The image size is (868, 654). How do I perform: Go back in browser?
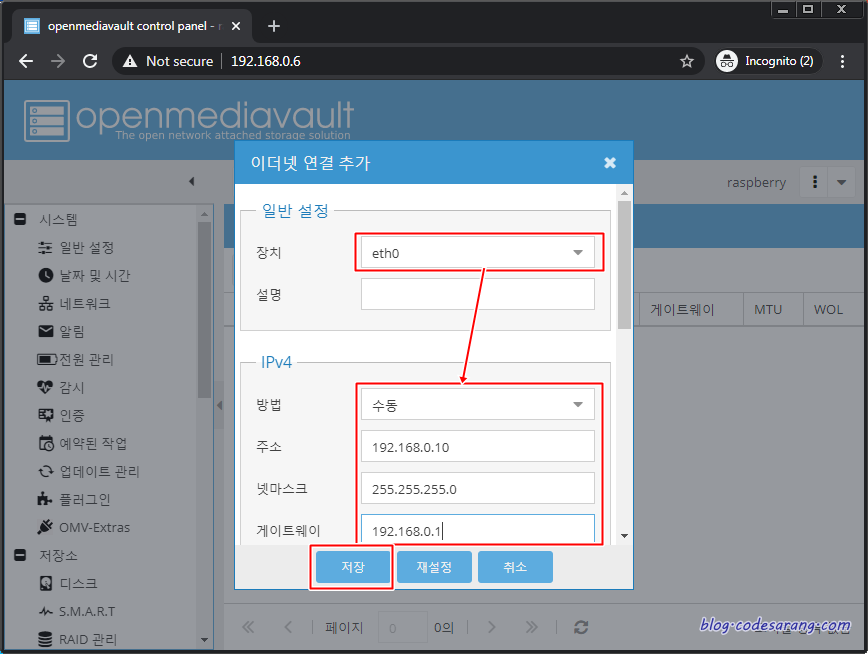click(x=26, y=61)
